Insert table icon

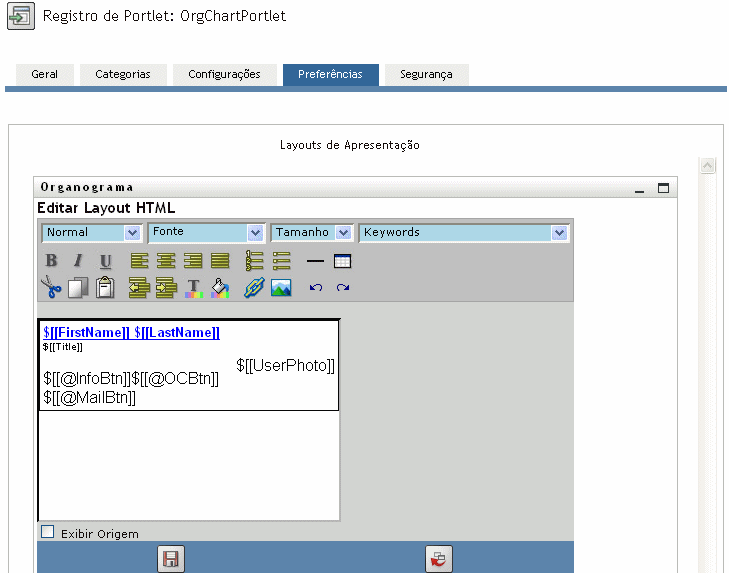pos(342,261)
